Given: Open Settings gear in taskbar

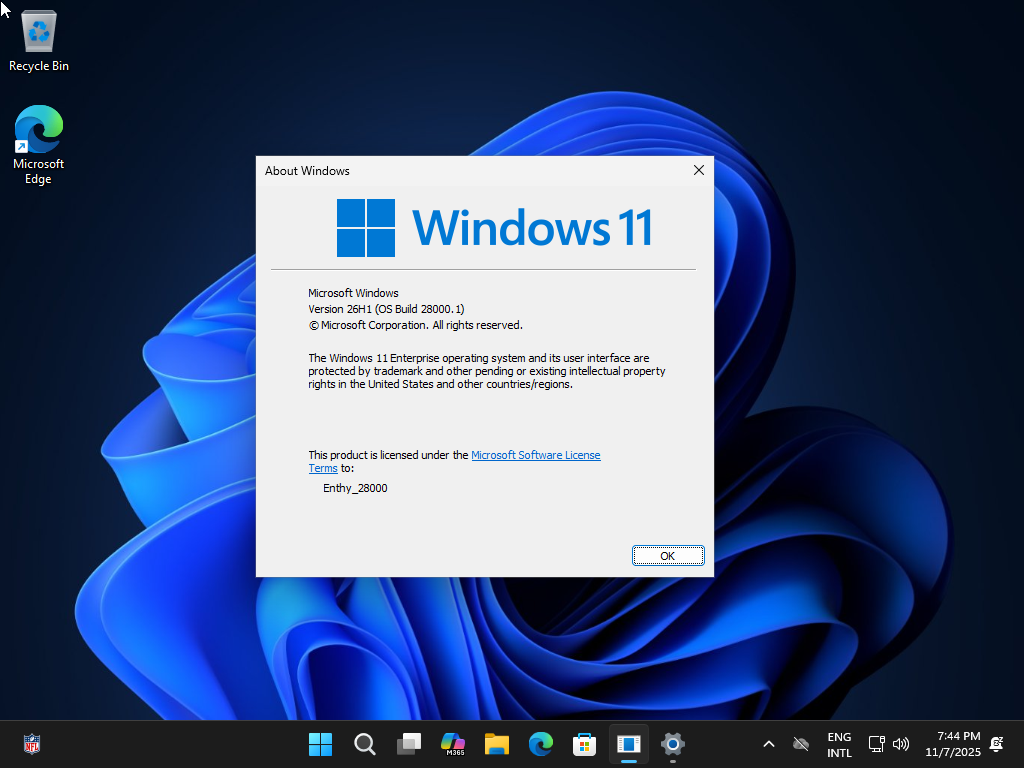Looking at the screenshot, I should coord(673,744).
